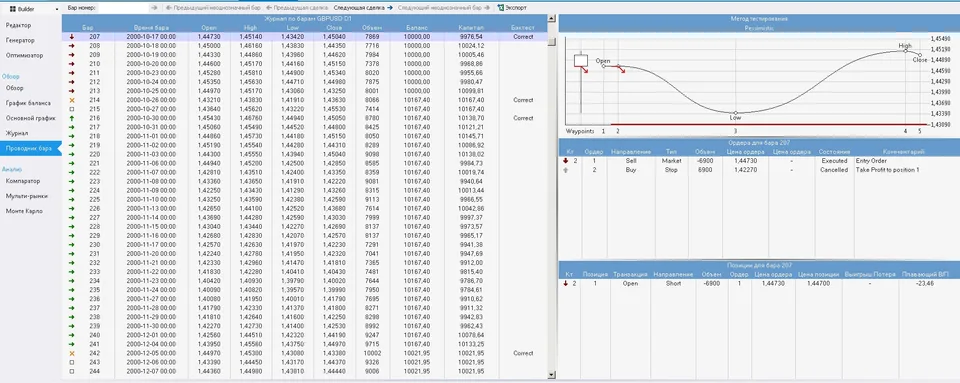Open Основной график in the sidebar
The width and height of the screenshot is (960, 383).
click(30, 118)
